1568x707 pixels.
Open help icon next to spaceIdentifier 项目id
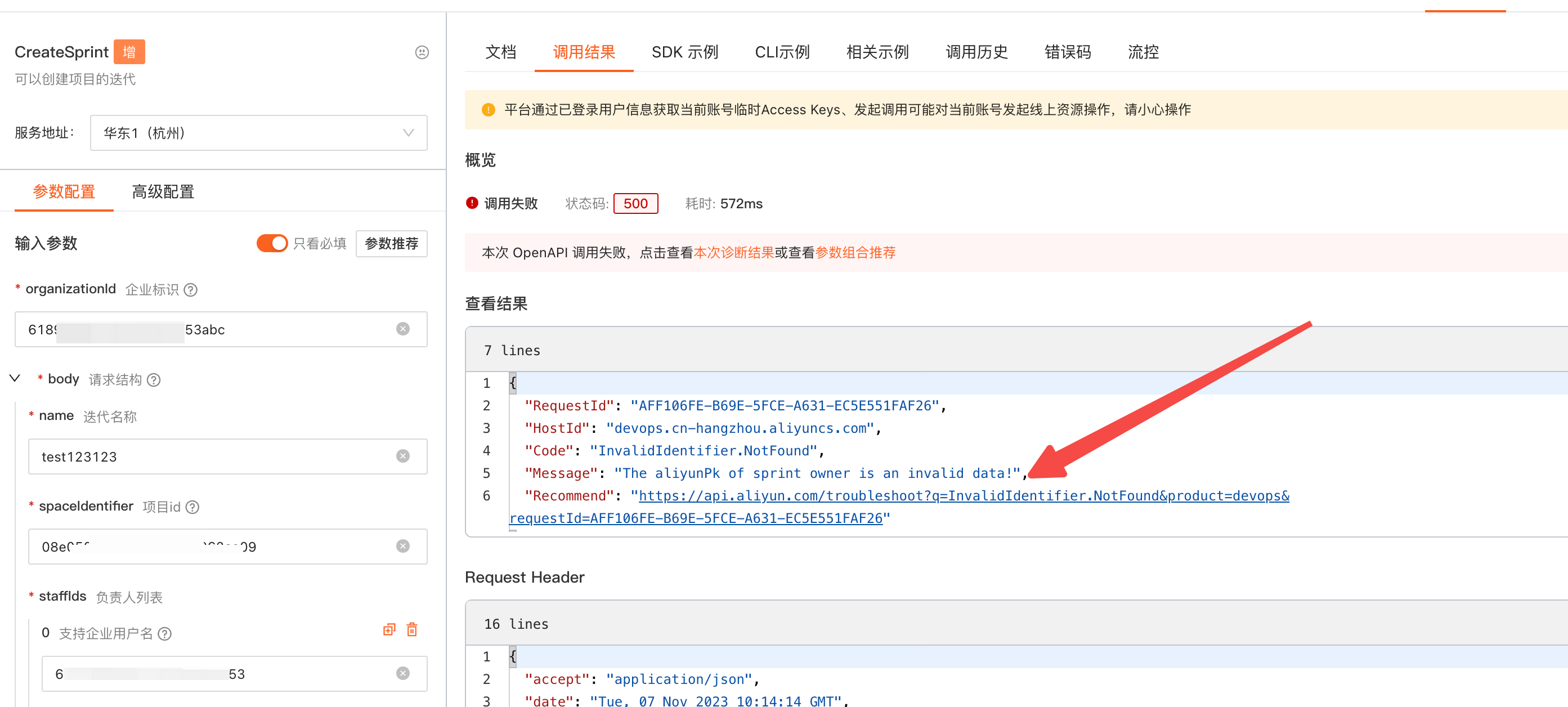click(x=192, y=507)
